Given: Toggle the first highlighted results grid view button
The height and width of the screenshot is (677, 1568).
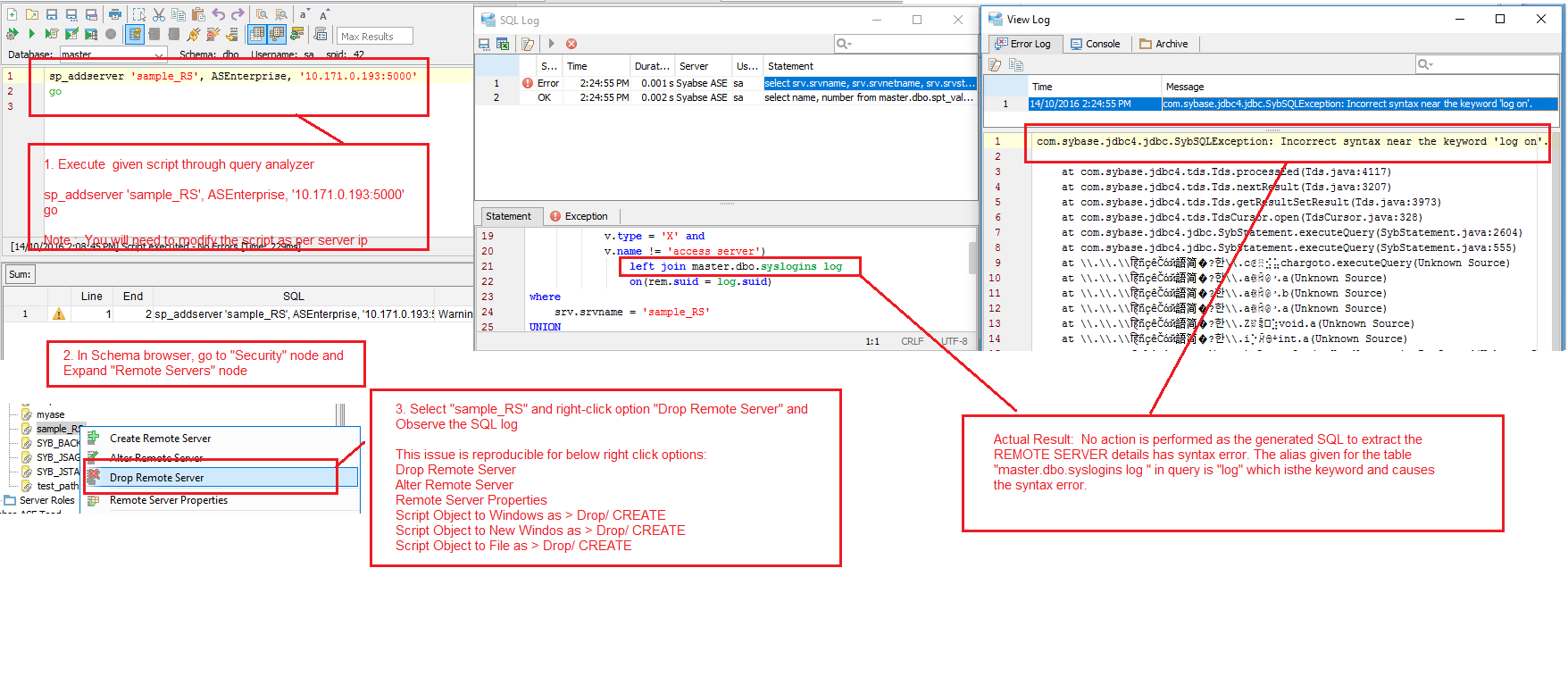Looking at the screenshot, I should coord(257,34).
